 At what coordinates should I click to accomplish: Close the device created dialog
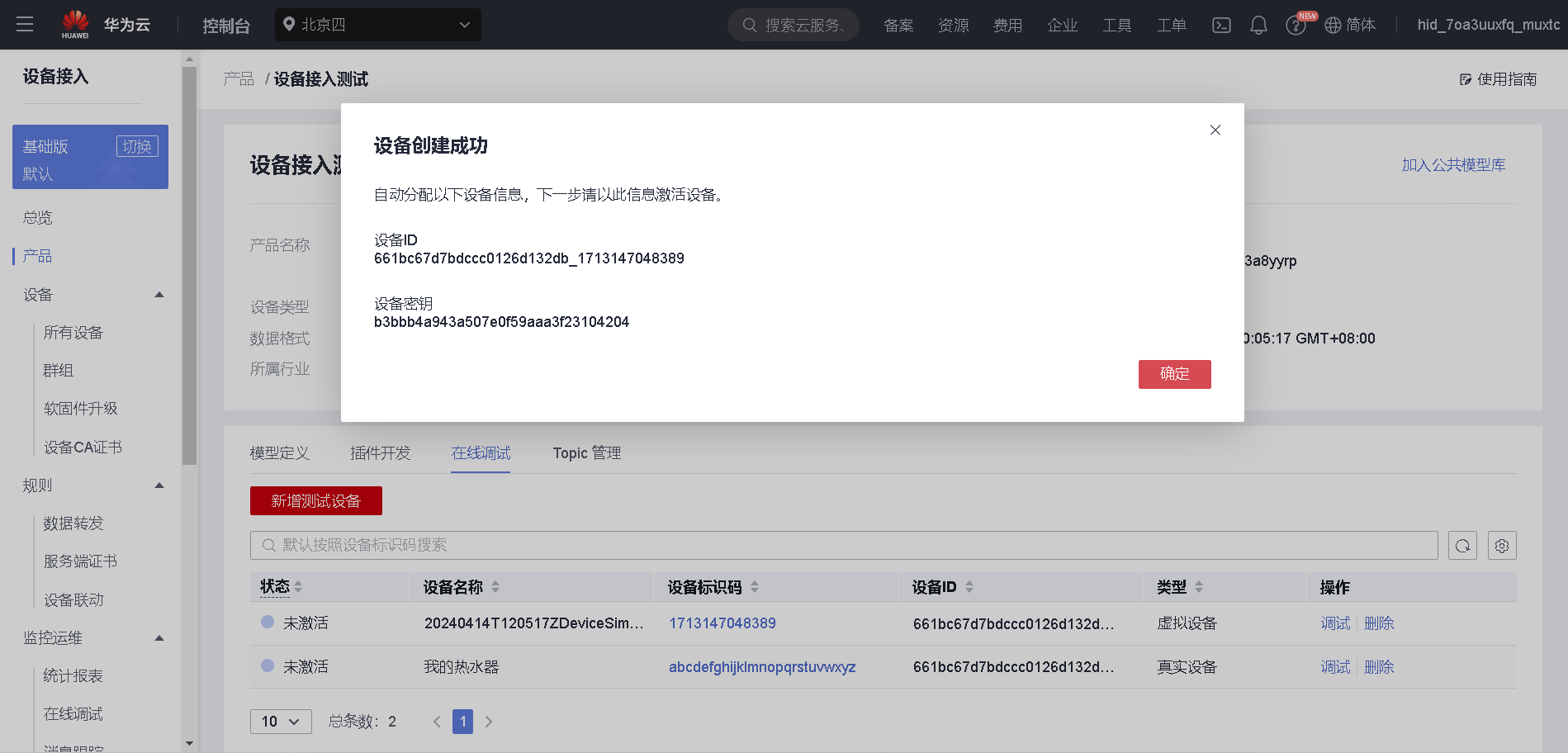click(x=1215, y=130)
